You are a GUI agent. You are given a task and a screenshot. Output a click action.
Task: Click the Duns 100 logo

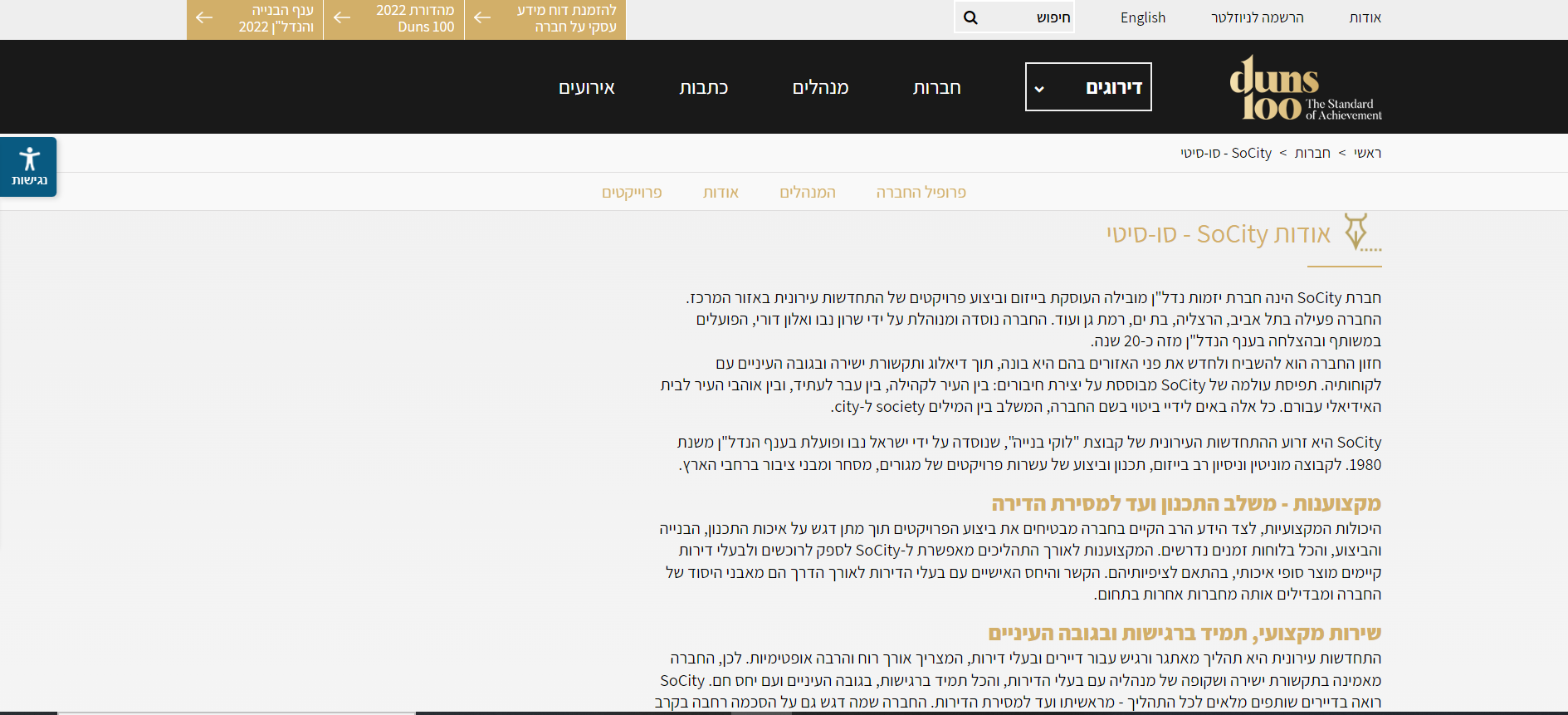1305,87
